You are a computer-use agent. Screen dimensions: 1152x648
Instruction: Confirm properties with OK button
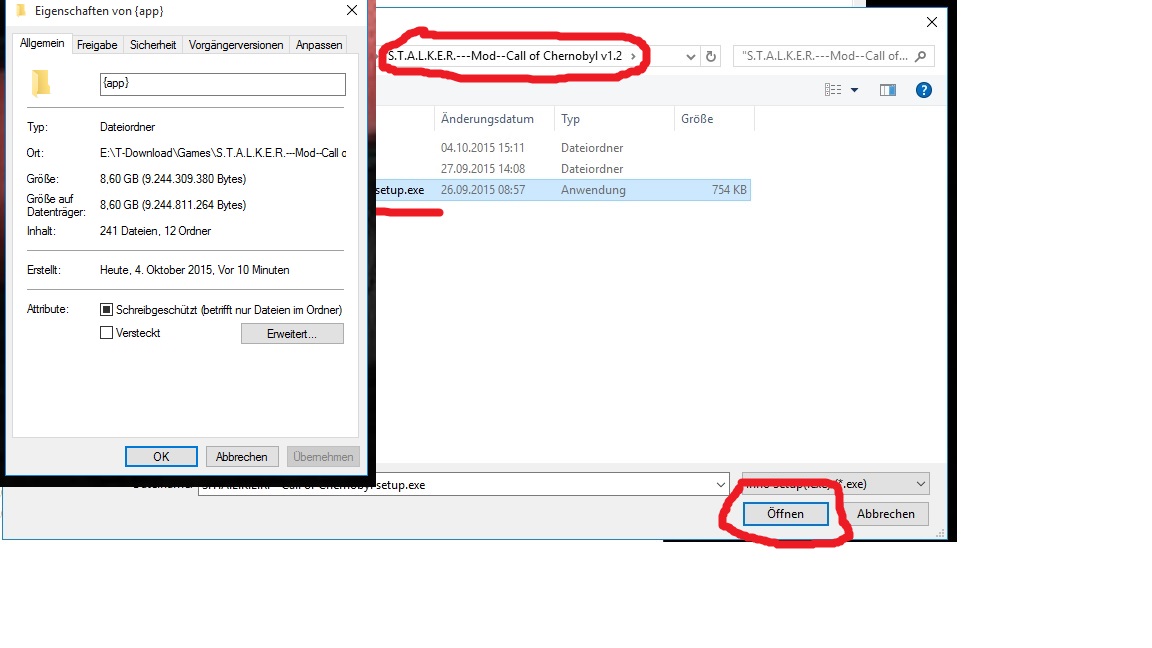point(161,456)
